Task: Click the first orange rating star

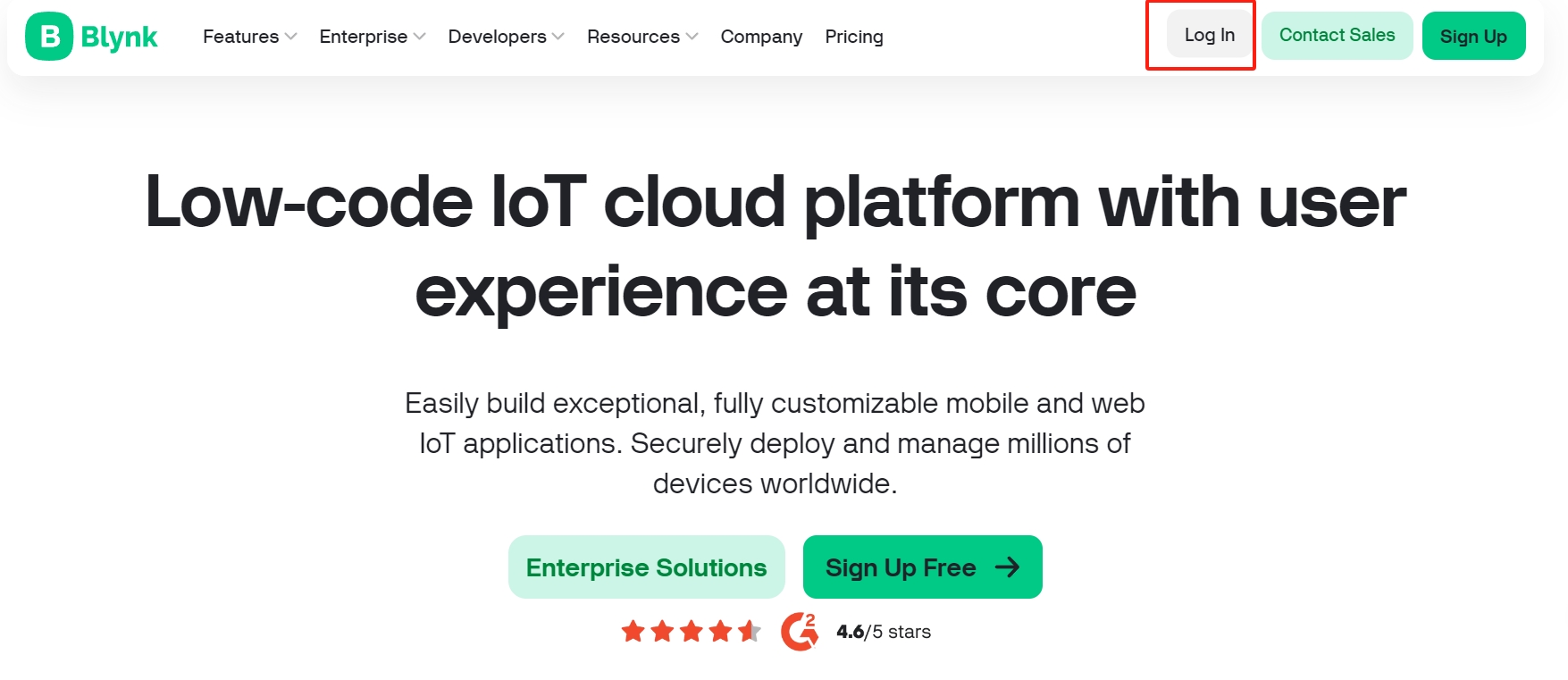Action: coord(633,632)
